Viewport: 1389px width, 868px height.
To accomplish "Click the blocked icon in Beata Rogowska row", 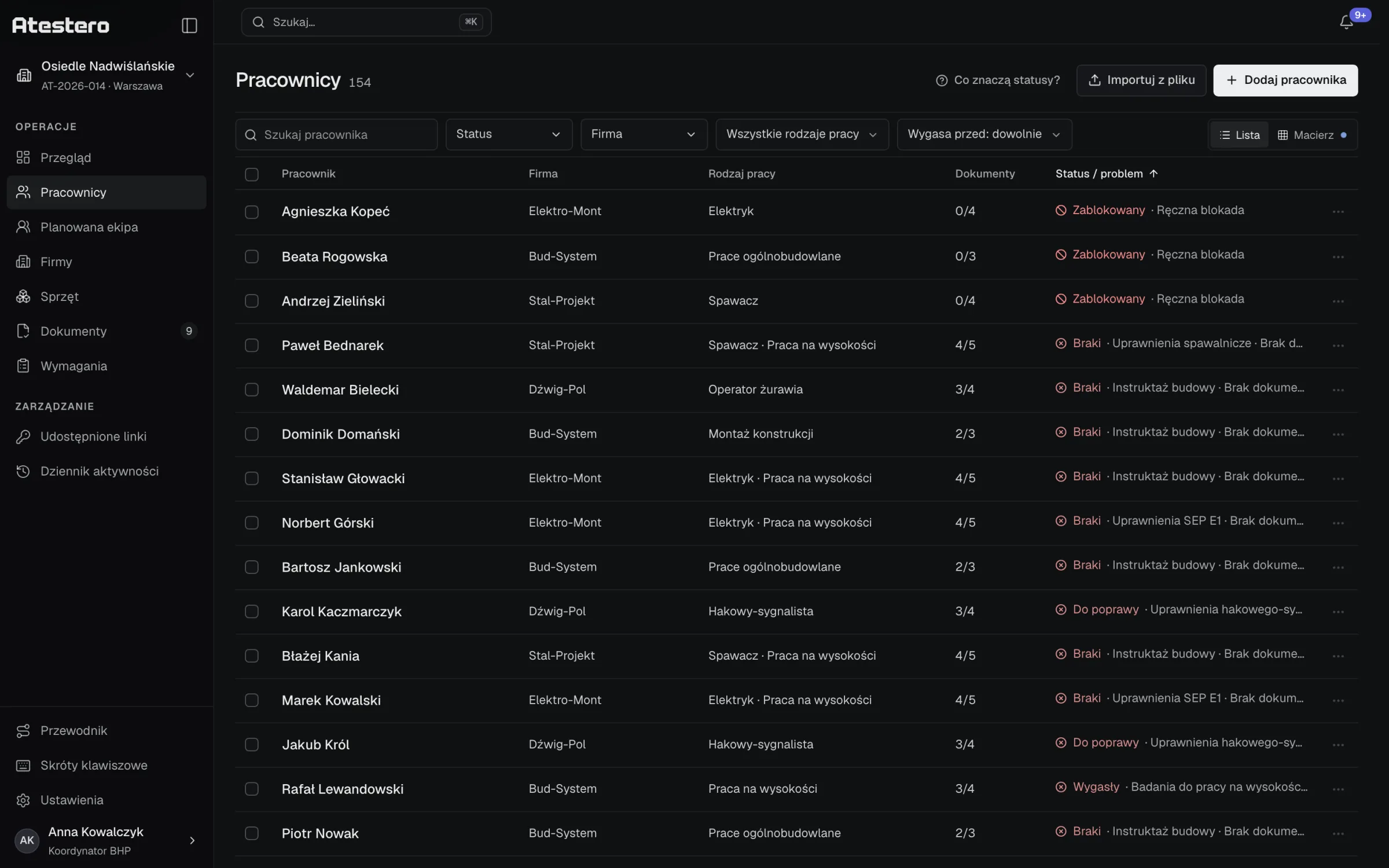I will [1061, 255].
